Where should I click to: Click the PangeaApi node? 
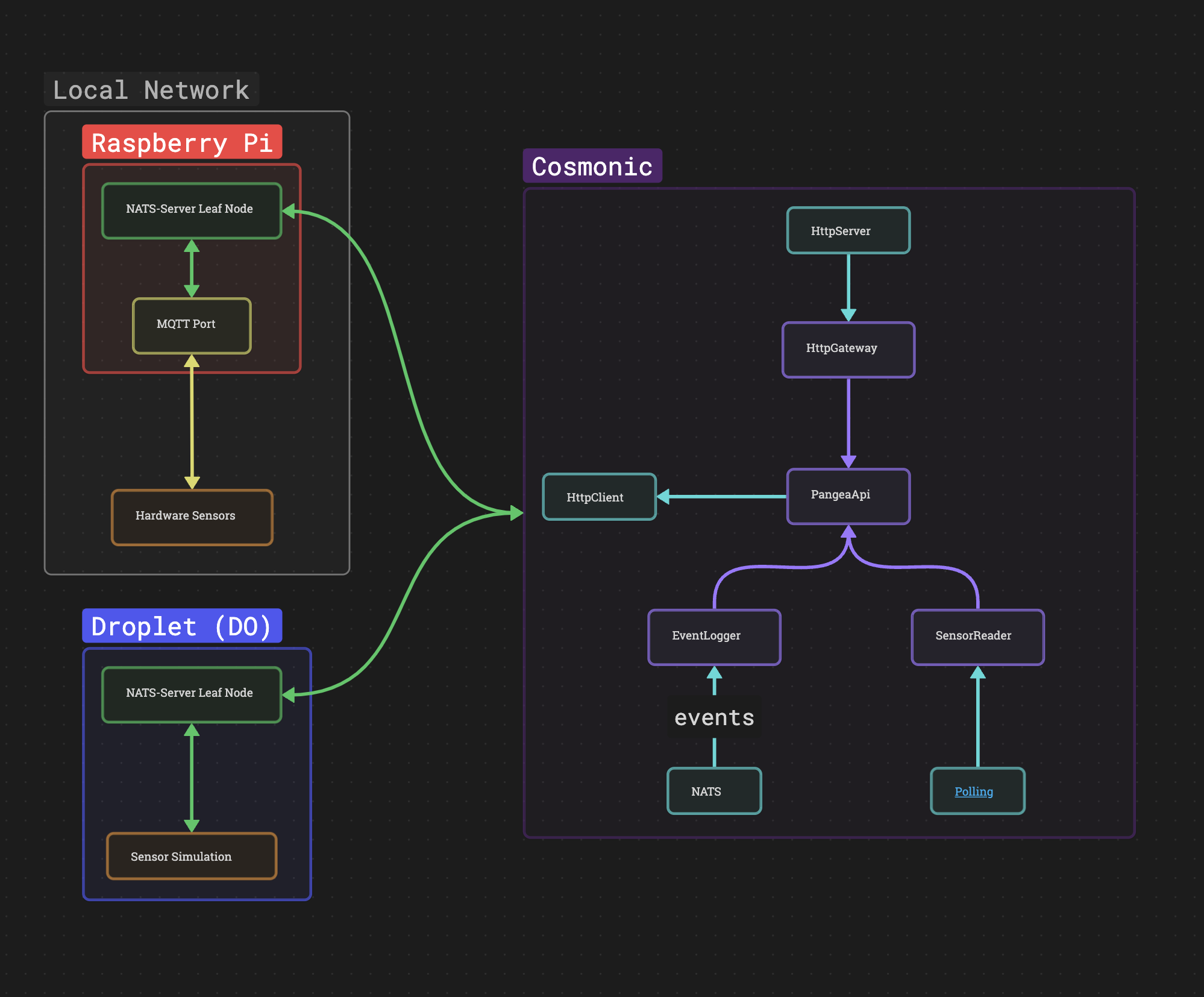(848, 495)
